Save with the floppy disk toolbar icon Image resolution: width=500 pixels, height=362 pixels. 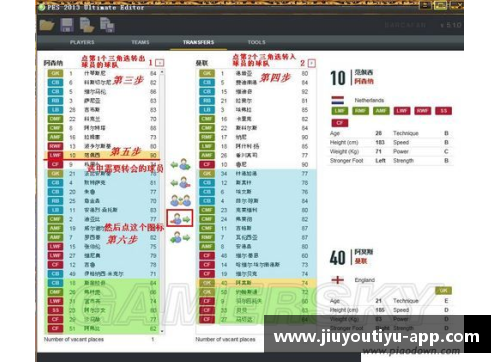click(67, 25)
